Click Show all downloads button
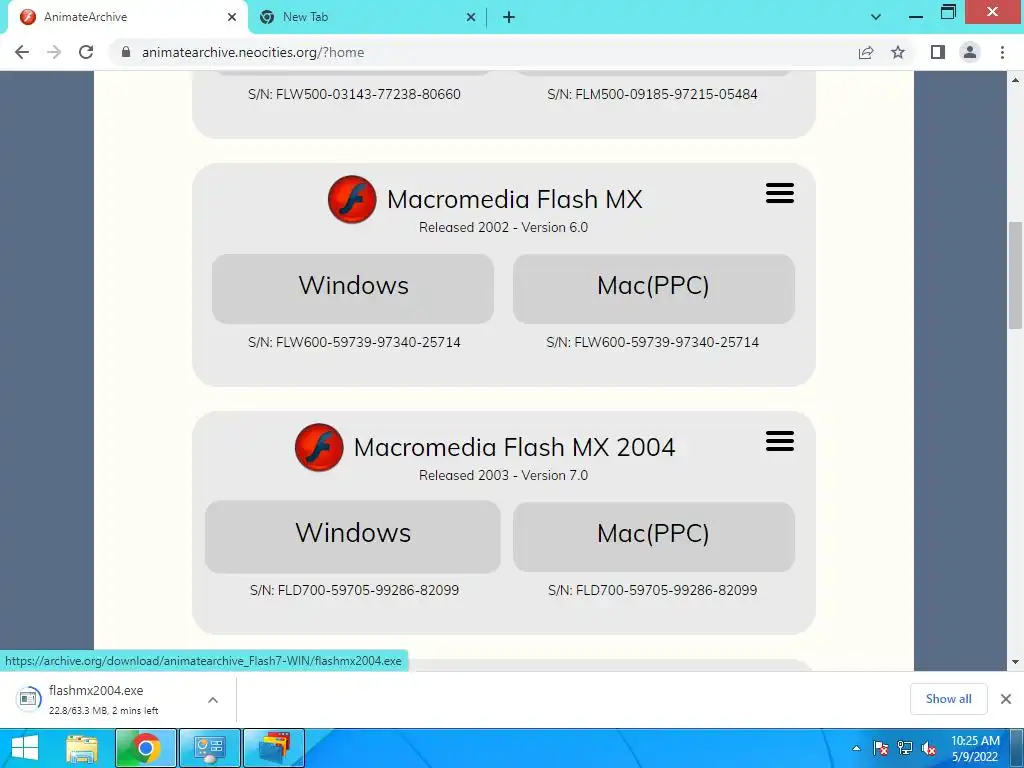Viewport: 1024px width, 768px height. point(948,699)
